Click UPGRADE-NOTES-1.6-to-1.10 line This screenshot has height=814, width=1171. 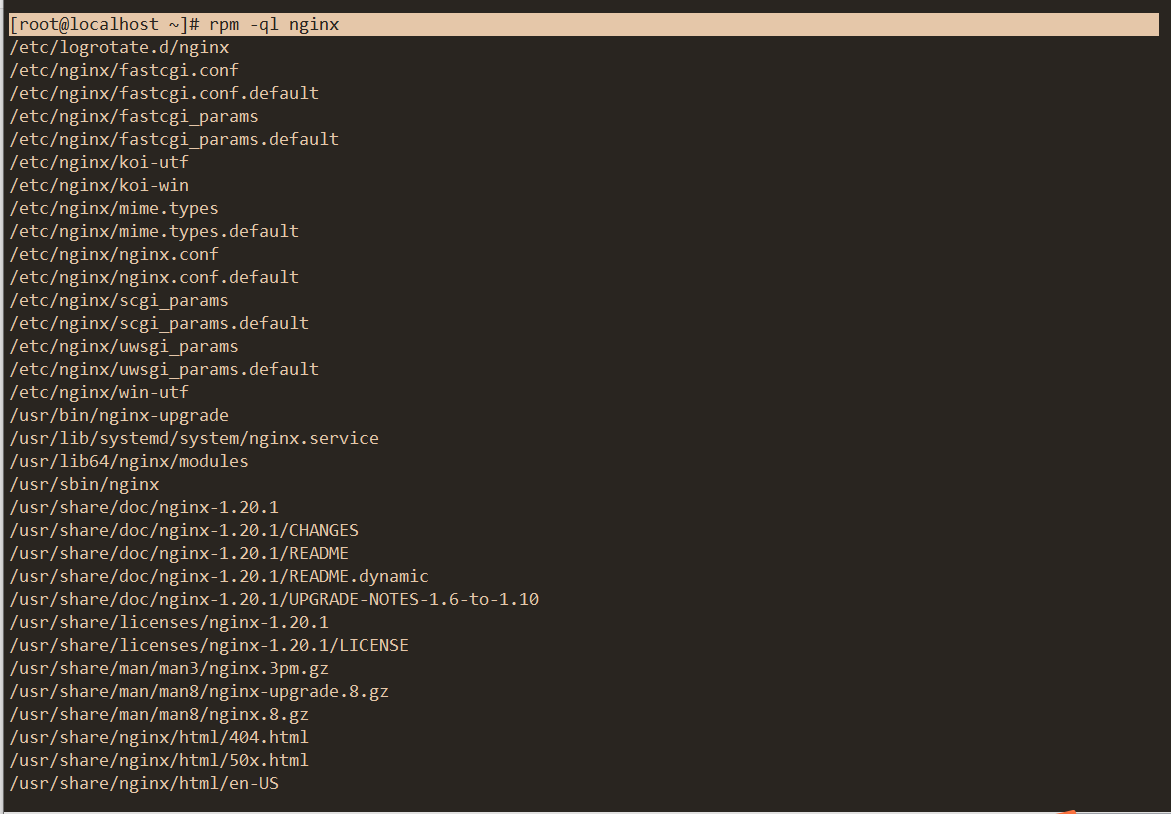(274, 600)
